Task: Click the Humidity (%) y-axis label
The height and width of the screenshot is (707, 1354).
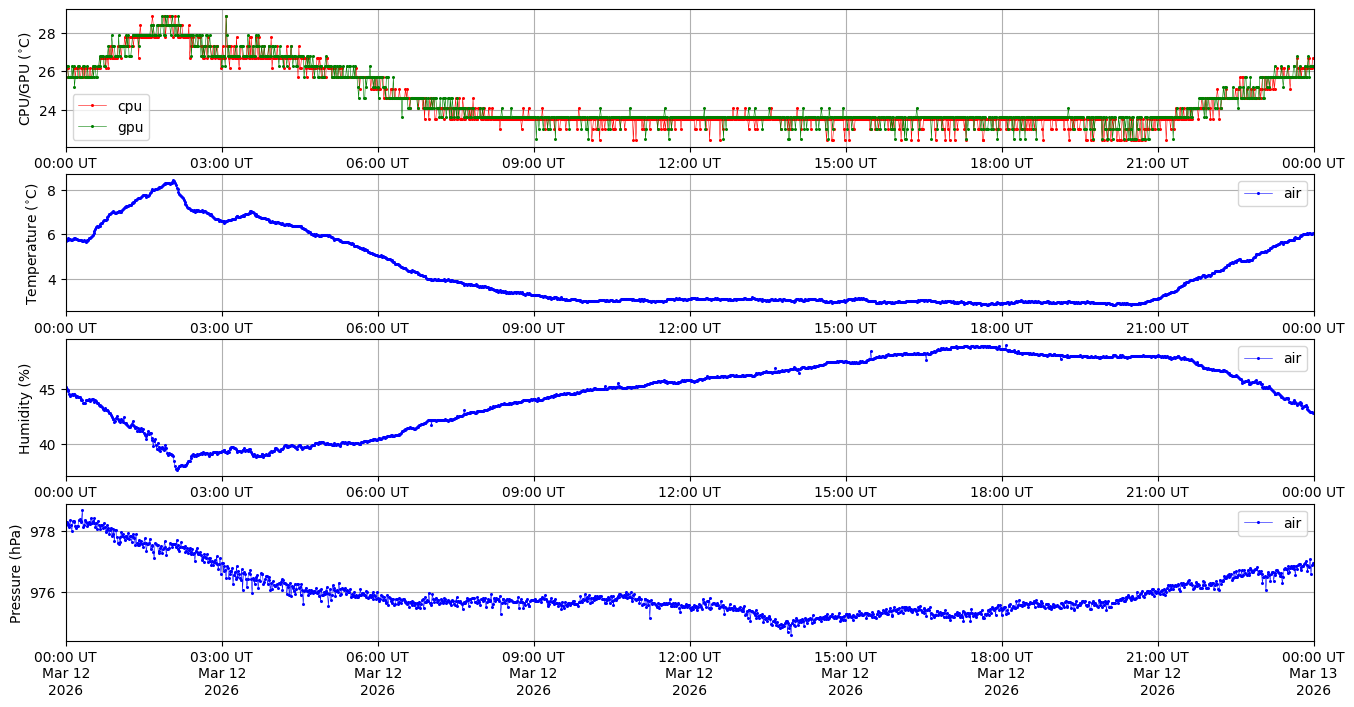Action: (x=24, y=408)
